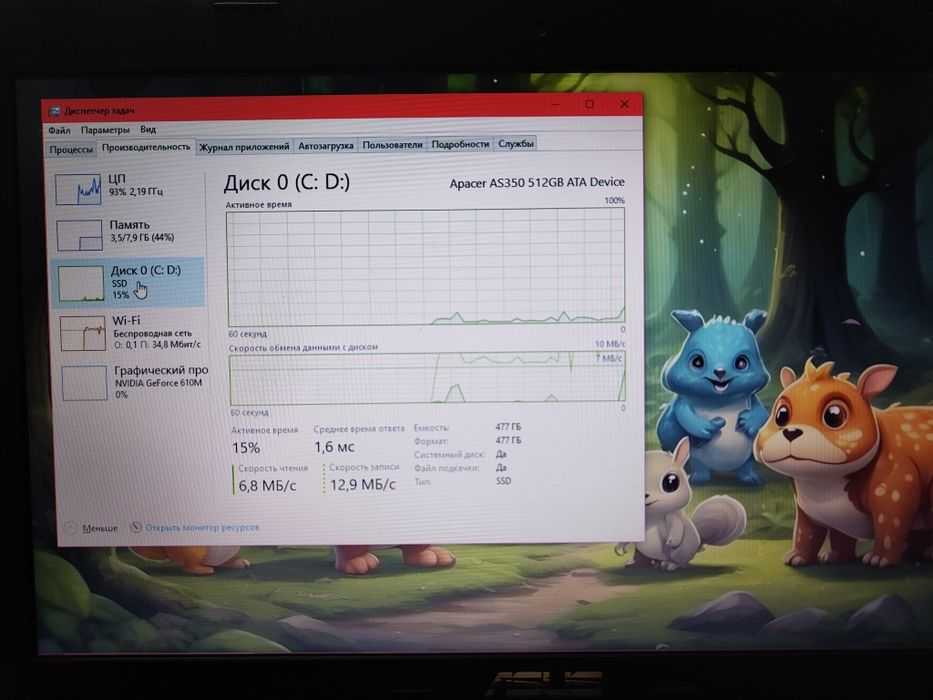Click the Емкость 477 ГБ value
The height and width of the screenshot is (700, 933).
pos(508,427)
